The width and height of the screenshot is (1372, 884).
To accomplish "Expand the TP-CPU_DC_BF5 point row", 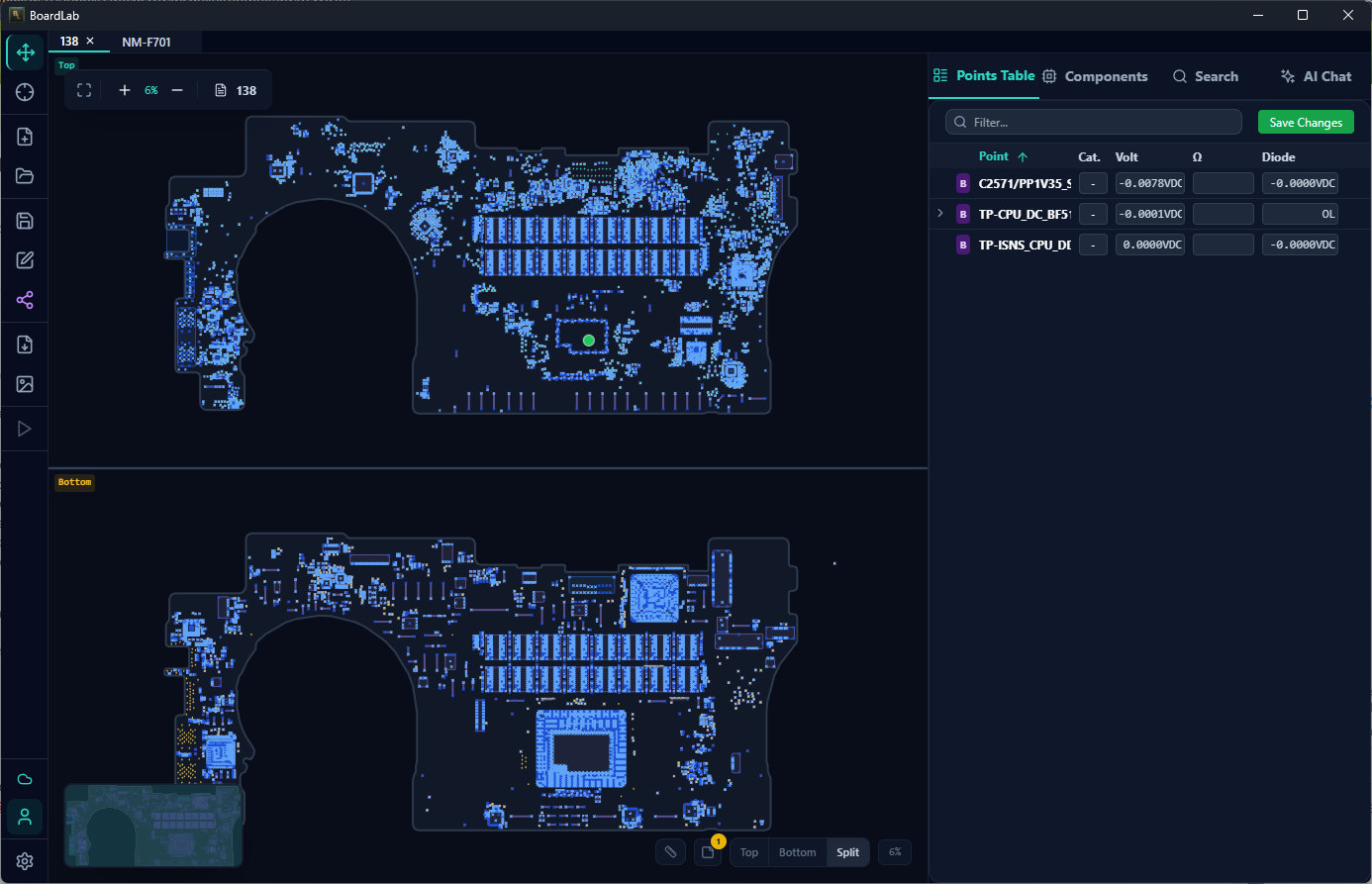I will point(939,213).
